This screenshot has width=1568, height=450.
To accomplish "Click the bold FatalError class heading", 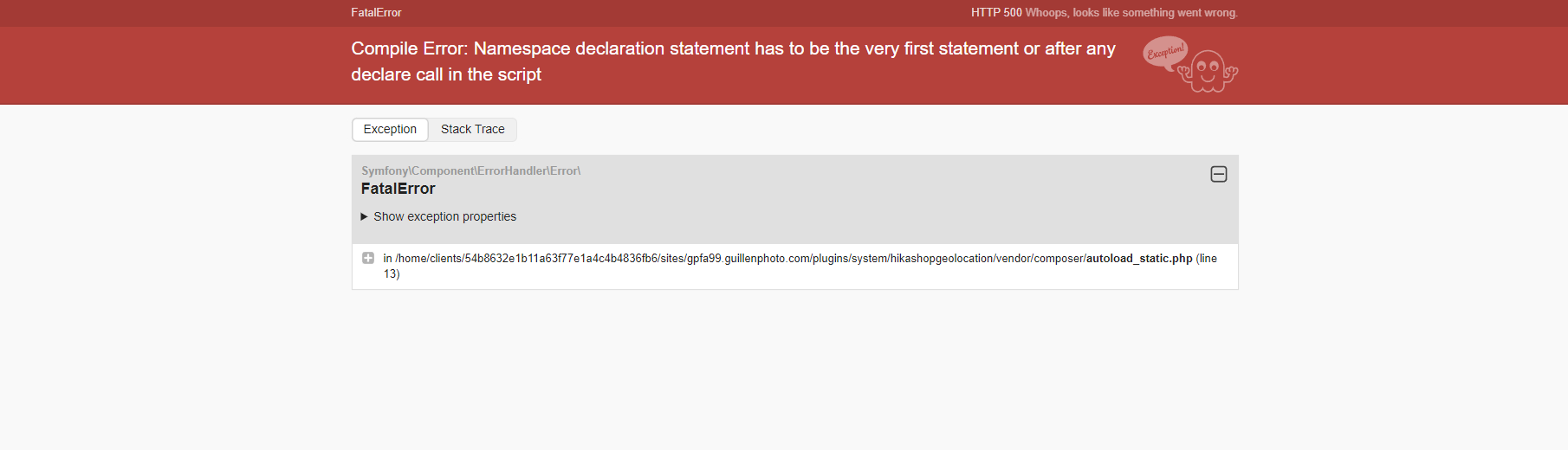I will [398, 189].
